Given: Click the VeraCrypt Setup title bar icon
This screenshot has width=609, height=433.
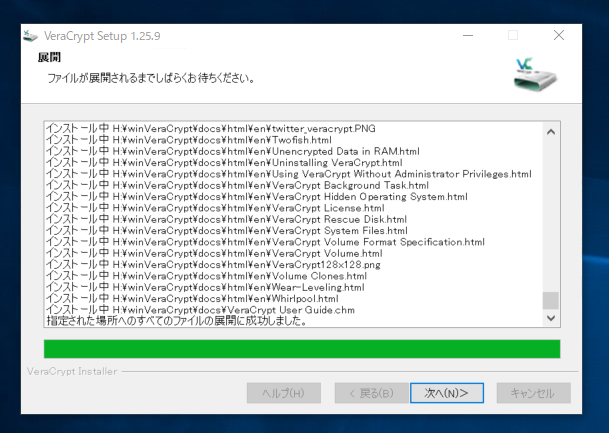Looking at the screenshot, I should (29, 37).
